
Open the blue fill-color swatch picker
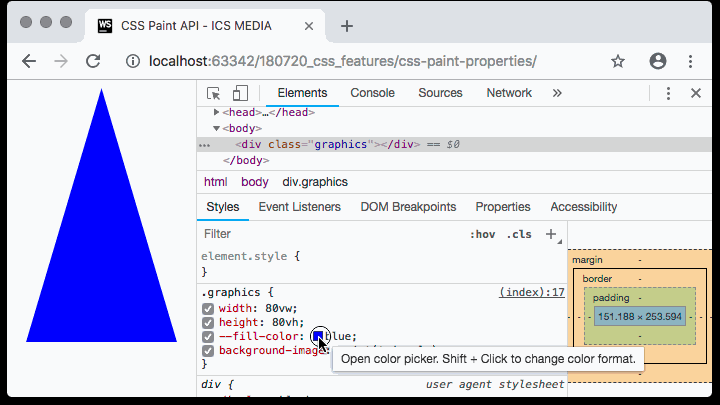pyautogui.click(x=318, y=336)
